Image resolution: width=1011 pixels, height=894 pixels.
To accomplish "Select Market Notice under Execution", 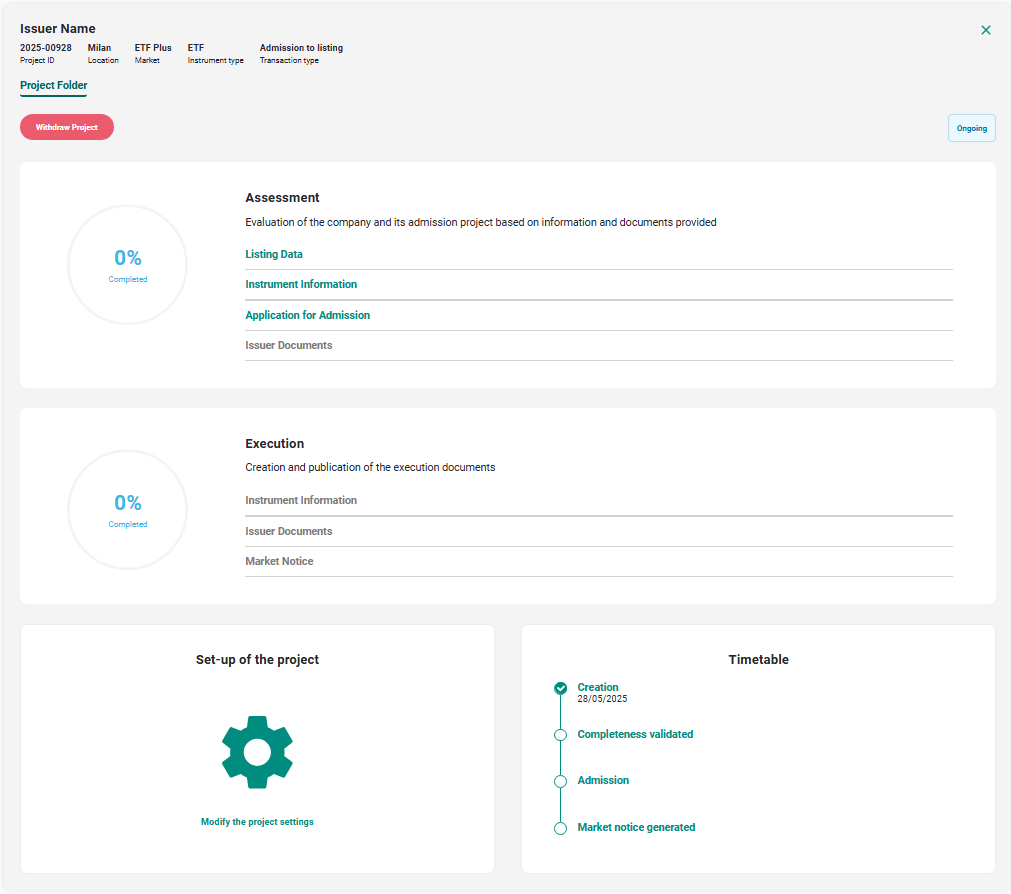I will click(x=279, y=561).
